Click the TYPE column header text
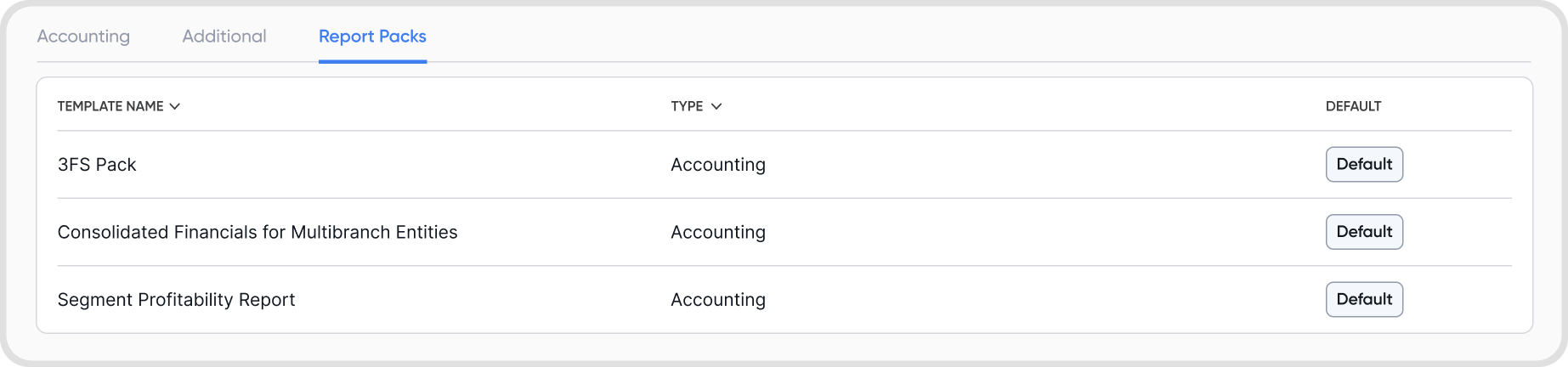This screenshot has width=1568, height=367. pyautogui.click(x=687, y=106)
